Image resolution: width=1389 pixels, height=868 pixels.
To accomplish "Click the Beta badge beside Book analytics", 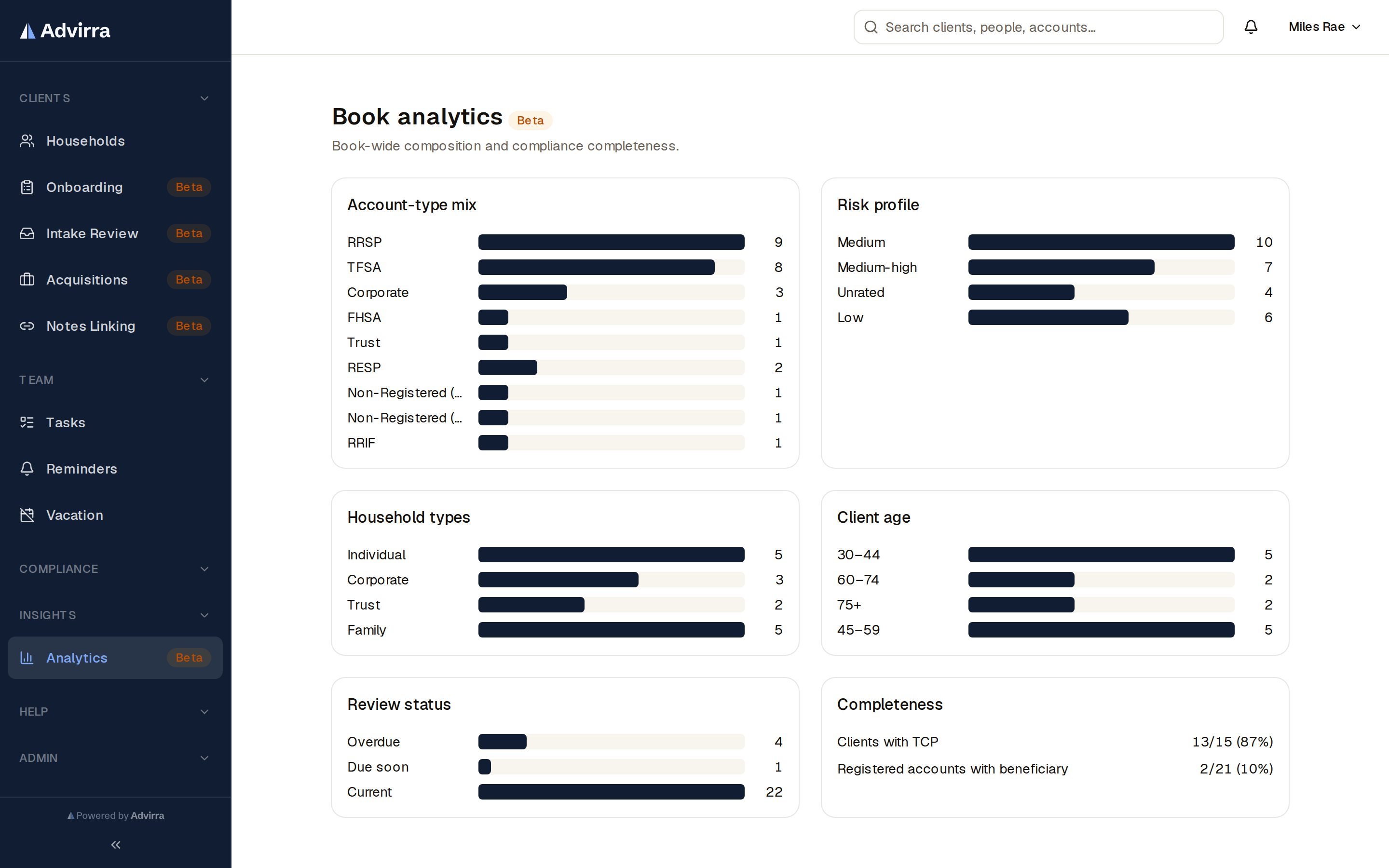I will pyautogui.click(x=530, y=121).
